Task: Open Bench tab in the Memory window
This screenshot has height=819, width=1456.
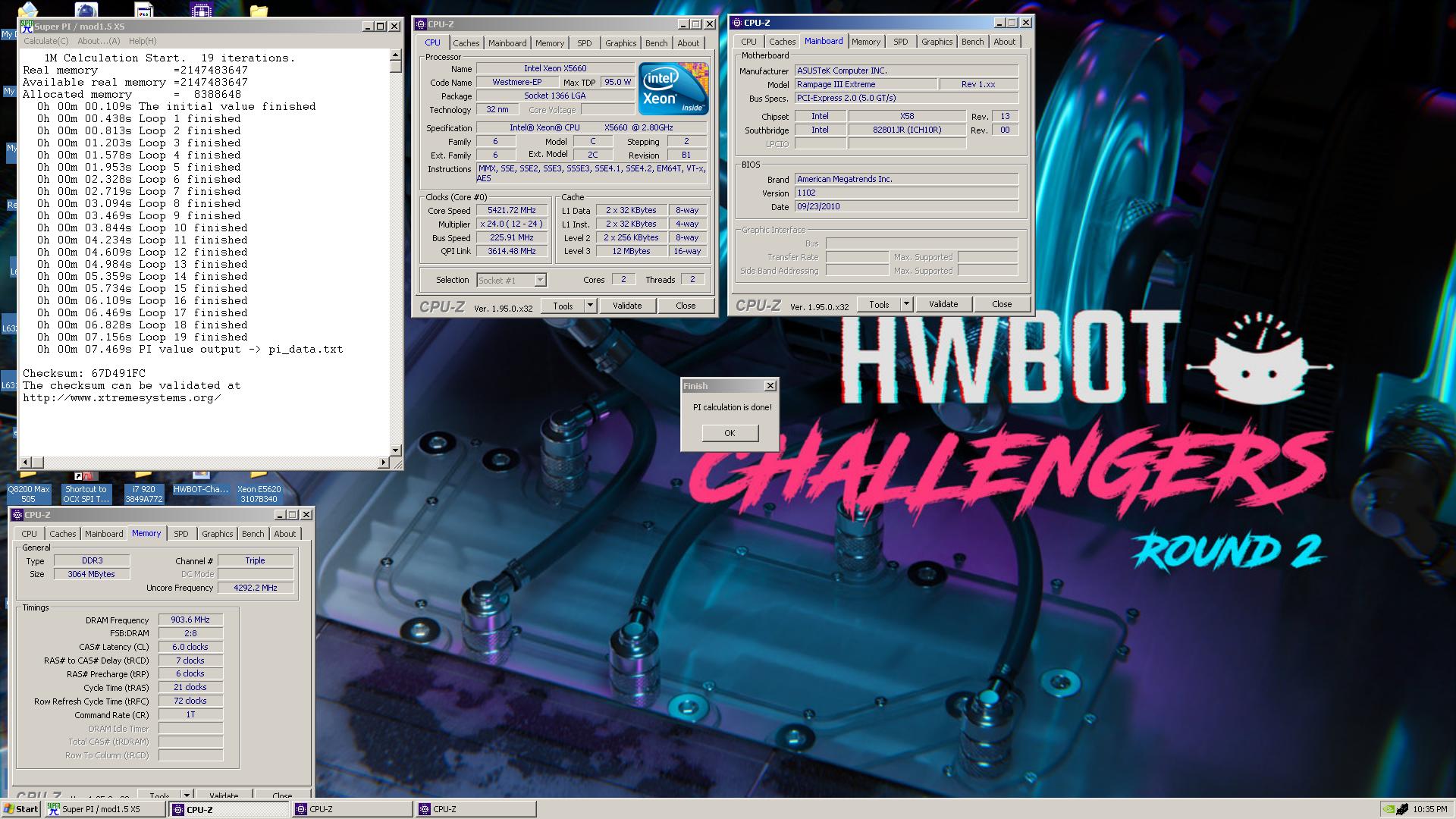Action: click(x=253, y=534)
